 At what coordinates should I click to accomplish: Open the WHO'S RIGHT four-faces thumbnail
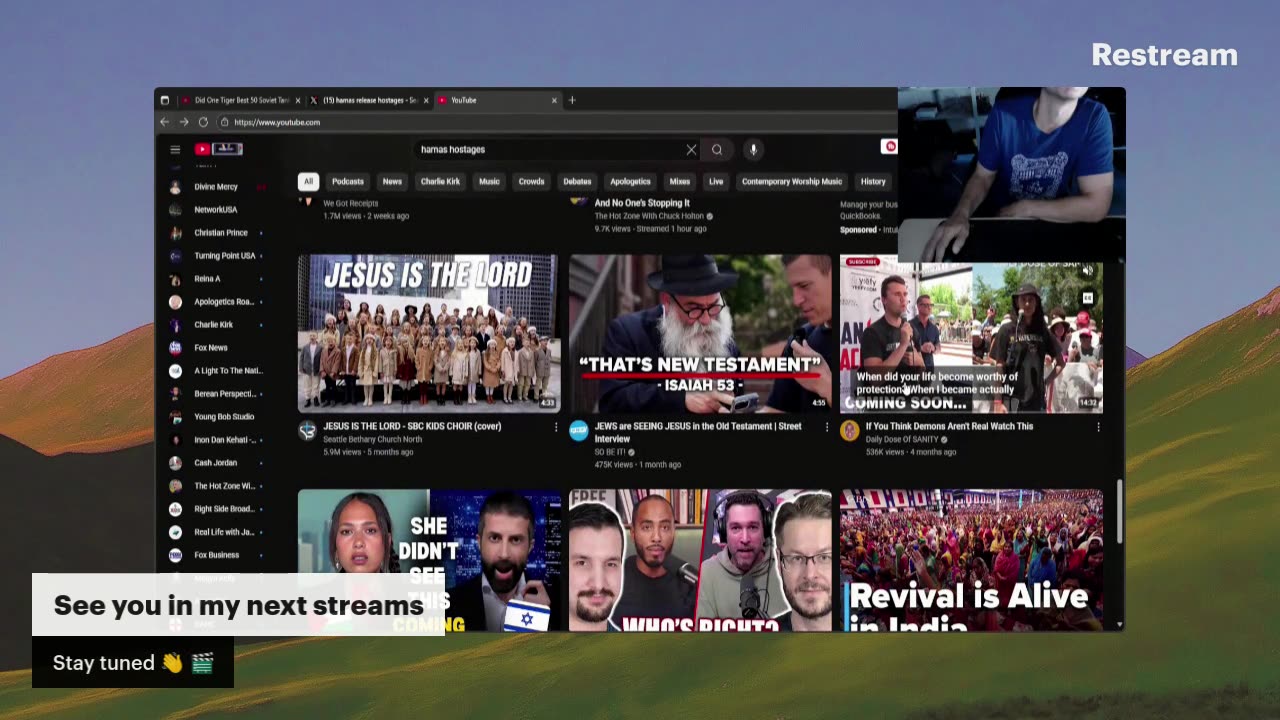pyautogui.click(x=700, y=560)
